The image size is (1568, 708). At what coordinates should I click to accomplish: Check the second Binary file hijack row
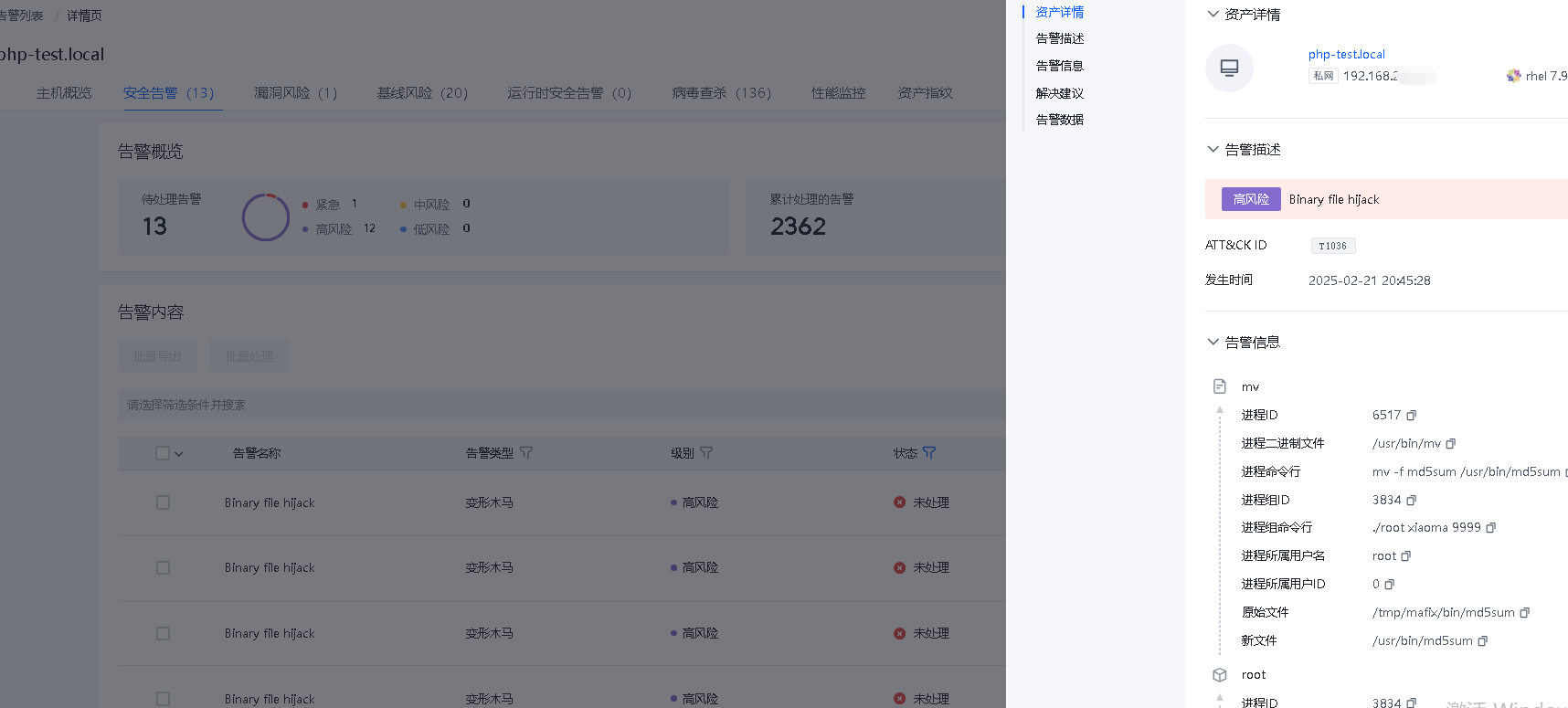(x=163, y=568)
